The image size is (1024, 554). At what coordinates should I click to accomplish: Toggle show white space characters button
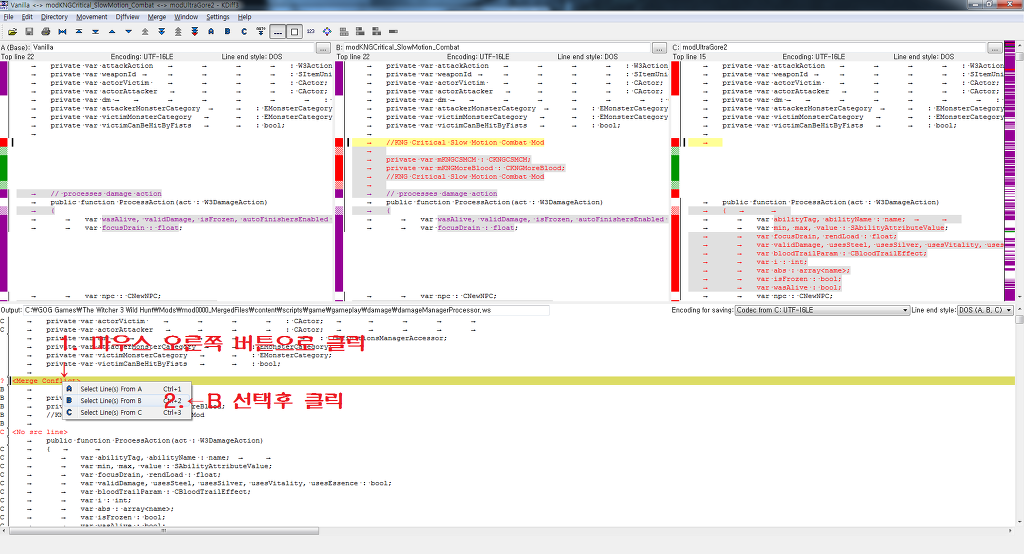click(x=278, y=32)
